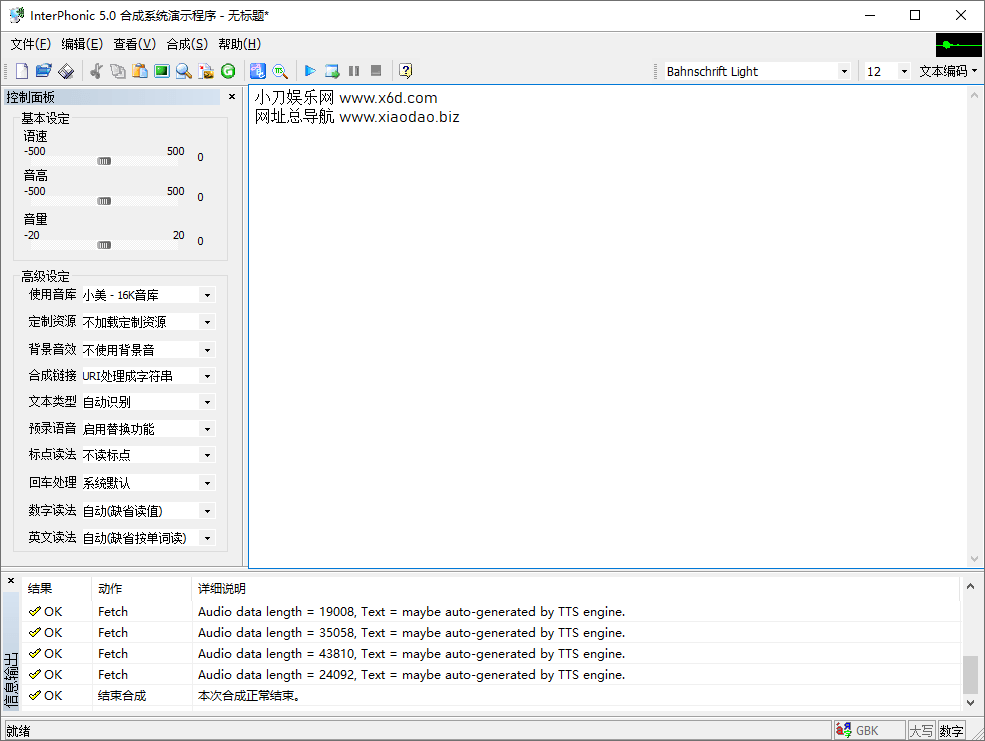Screen dimensions: 985x741
Task: Expand the 数字读法 number reading dropdown
Action: click(x=206, y=511)
